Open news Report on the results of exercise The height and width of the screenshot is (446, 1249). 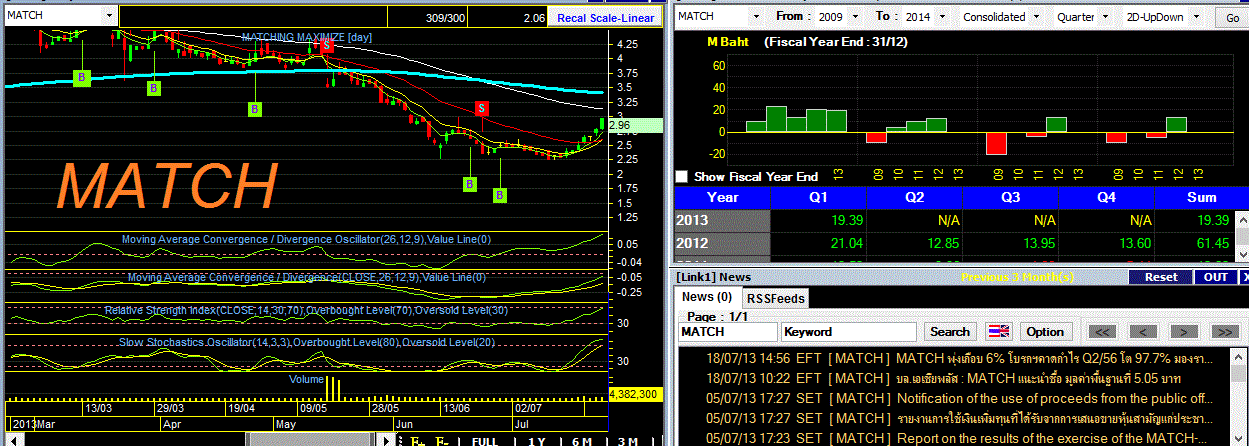point(955,438)
